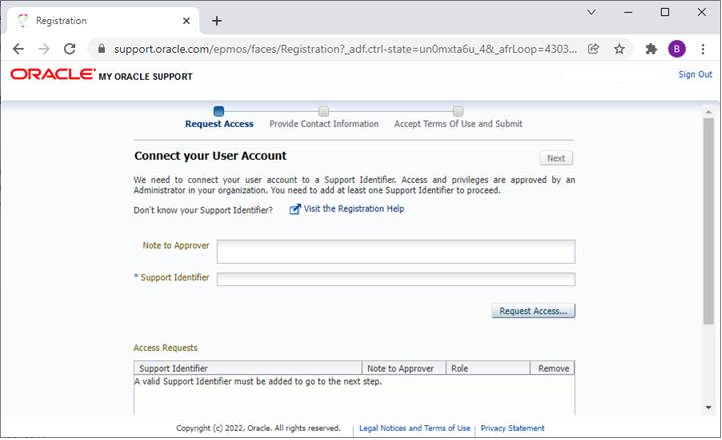Click the Access Requests heading

tap(165, 347)
